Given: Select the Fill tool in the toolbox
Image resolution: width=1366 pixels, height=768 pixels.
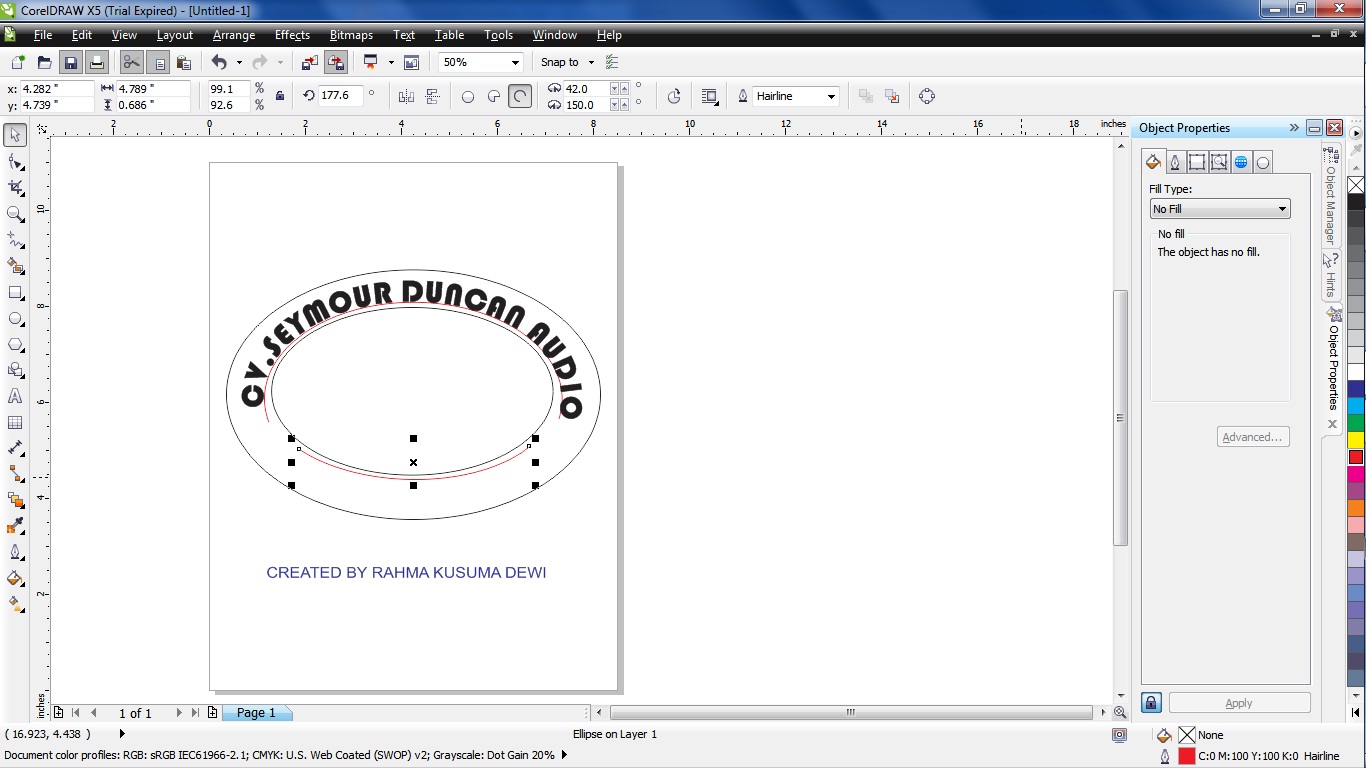Looking at the screenshot, I should pos(15,578).
